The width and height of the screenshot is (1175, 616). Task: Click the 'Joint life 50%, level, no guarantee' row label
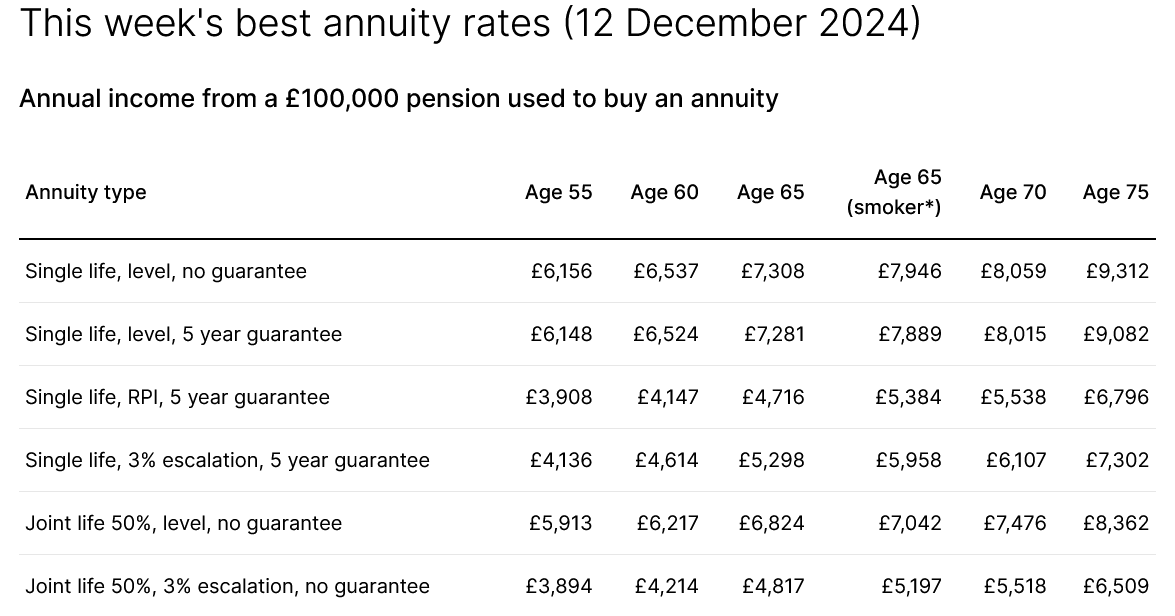pyautogui.click(x=183, y=523)
